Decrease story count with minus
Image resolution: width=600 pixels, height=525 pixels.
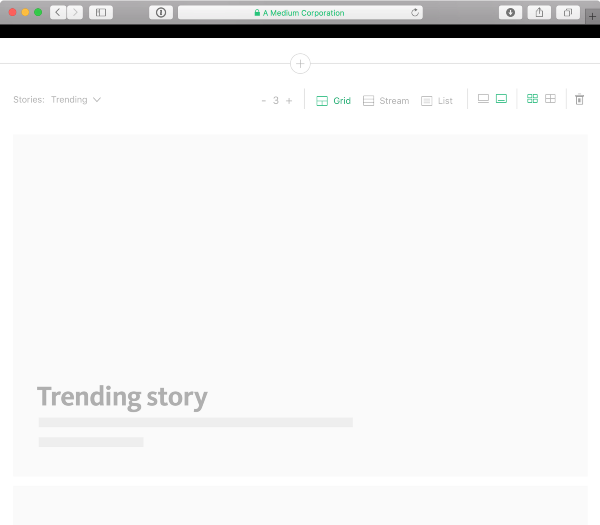(x=263, y=101)
